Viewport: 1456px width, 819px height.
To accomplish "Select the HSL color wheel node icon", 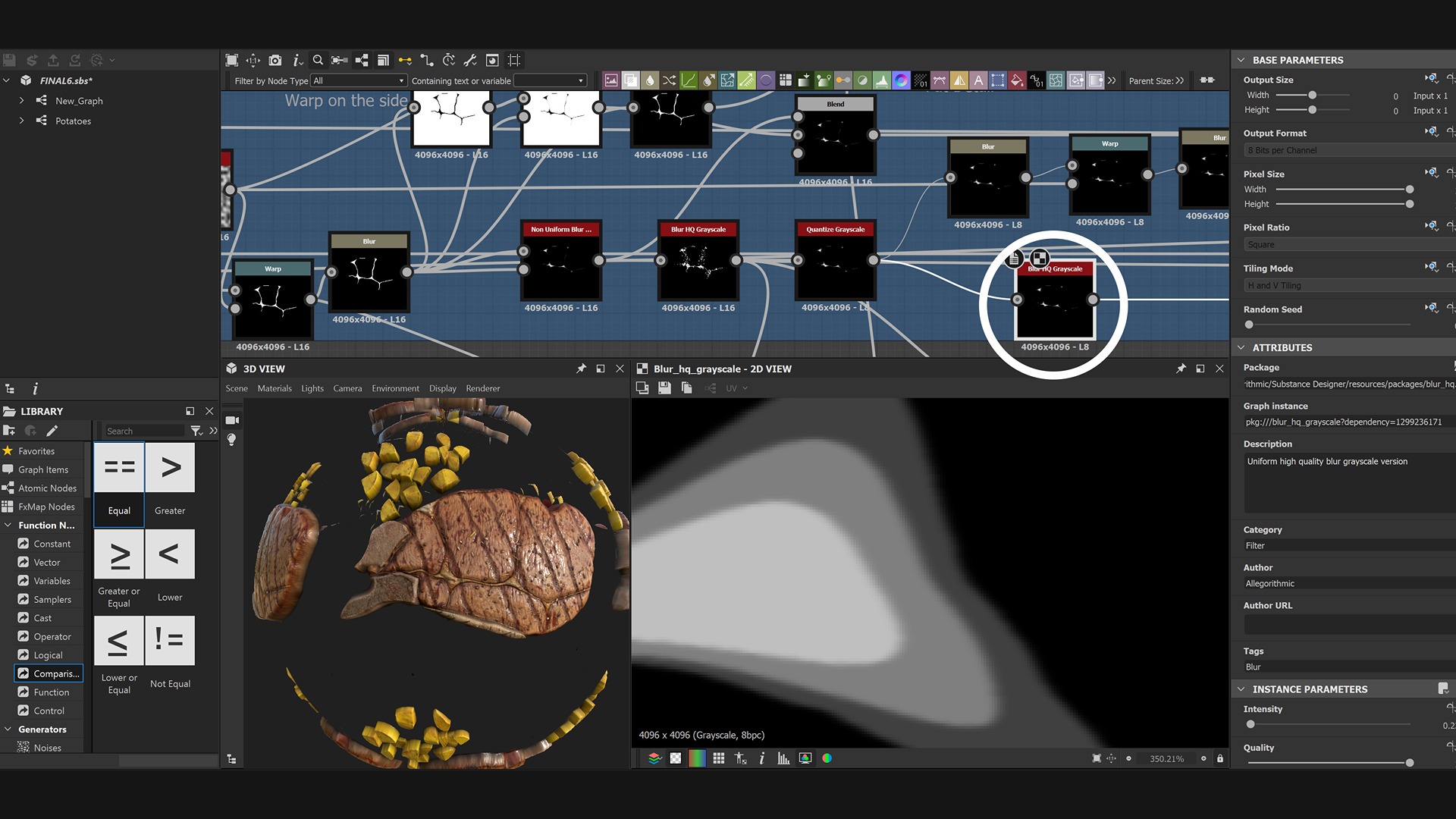I will point(901,80).
